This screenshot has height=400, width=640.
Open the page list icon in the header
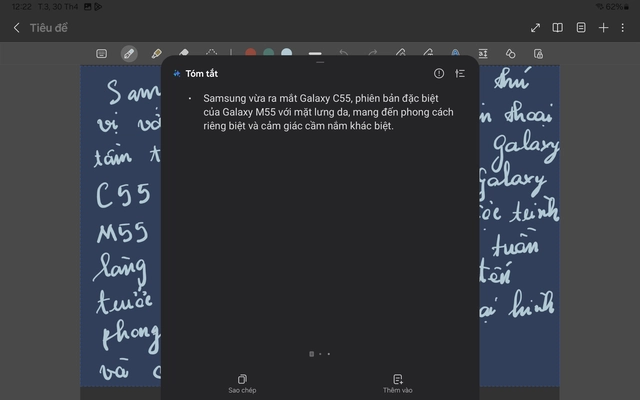(581, 28)
